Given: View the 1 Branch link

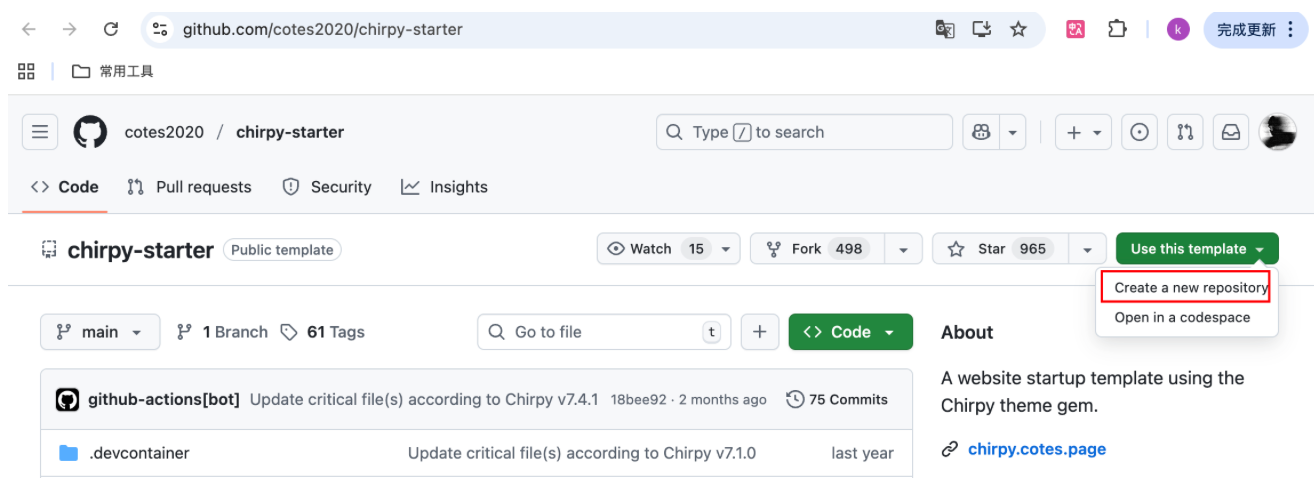Looking at the screenshot, I should coord(222,332).
